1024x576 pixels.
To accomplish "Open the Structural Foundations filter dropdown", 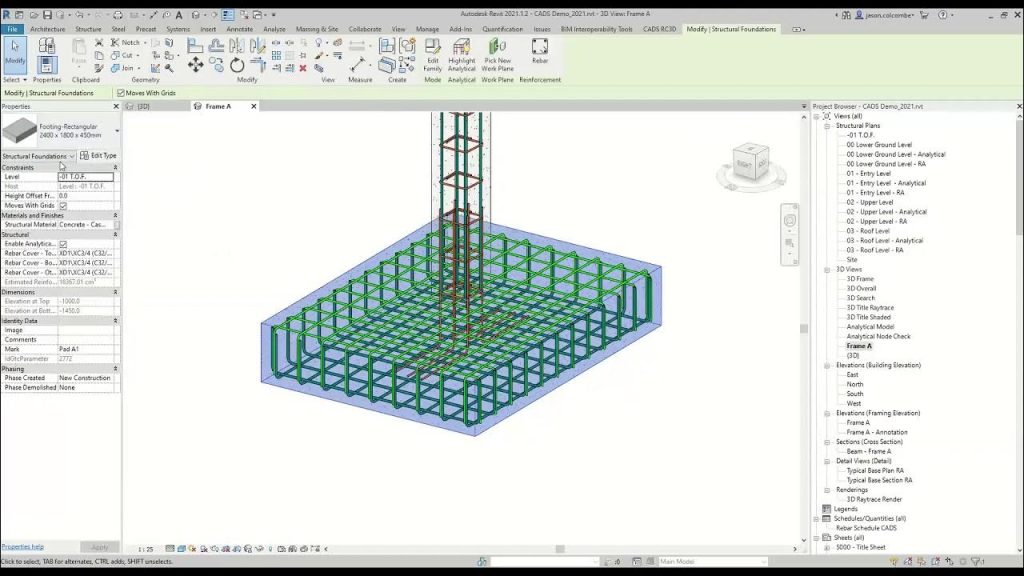I will pos(71,156).
